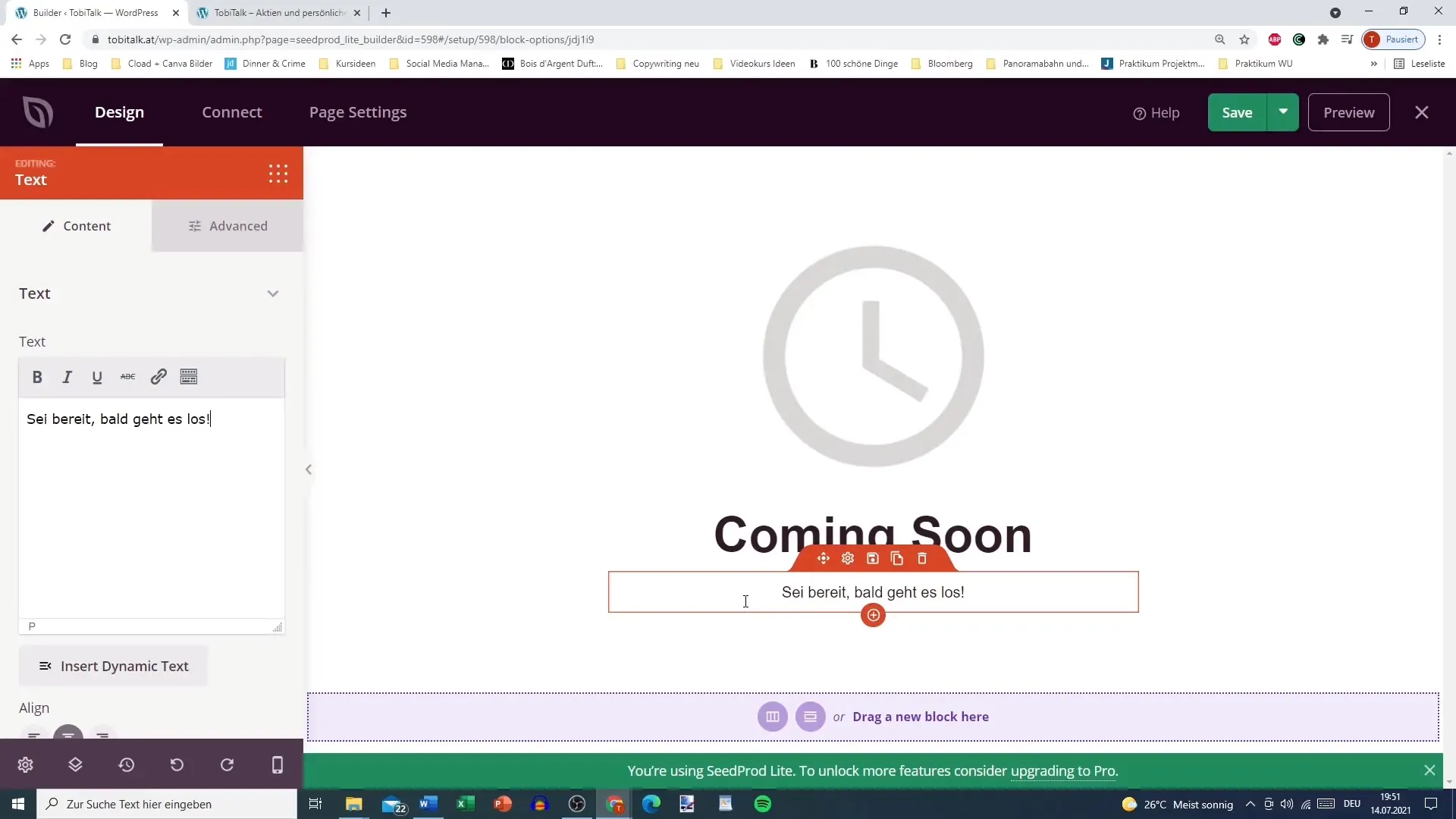Viewport: 1456px width, 819px height.
Task: Toggle redo action button
Action: [227, 765]
